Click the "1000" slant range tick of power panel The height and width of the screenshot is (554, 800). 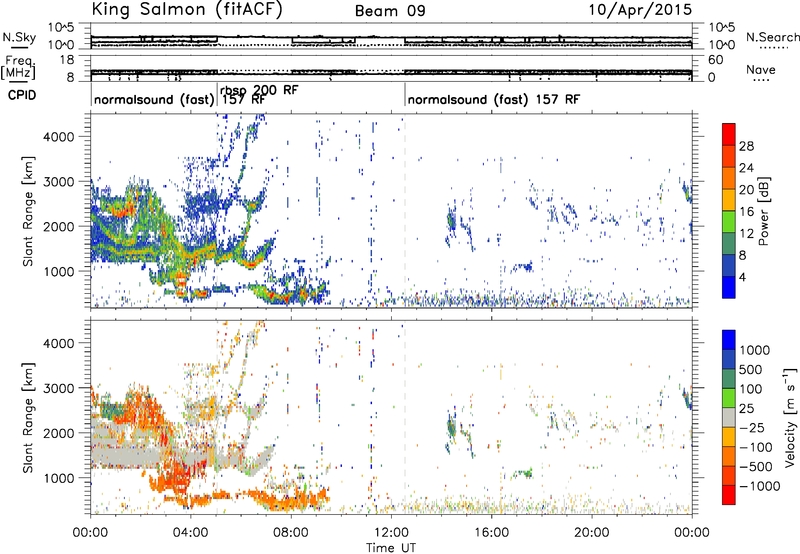point(58,272)
